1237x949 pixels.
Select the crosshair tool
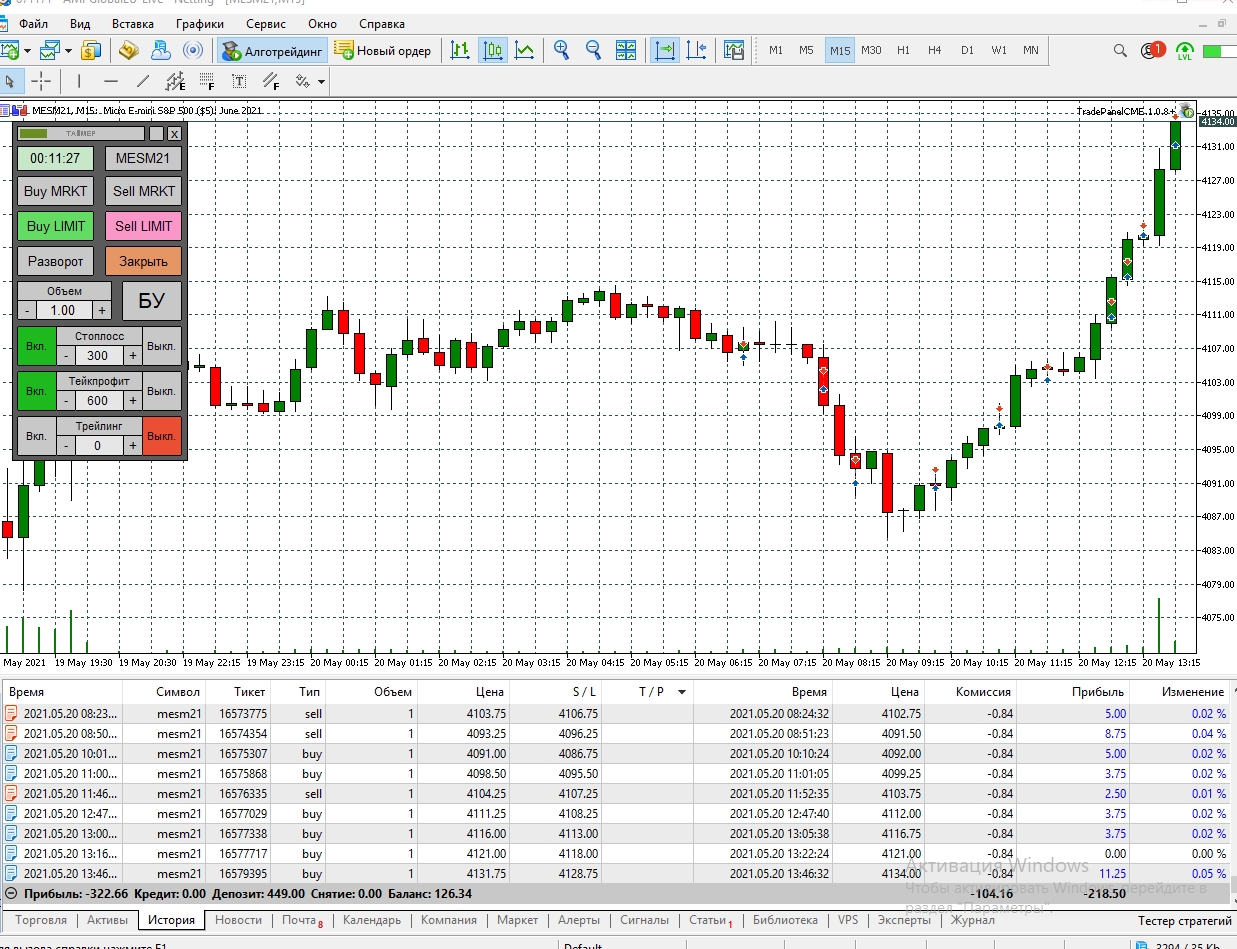click(41, 82)
